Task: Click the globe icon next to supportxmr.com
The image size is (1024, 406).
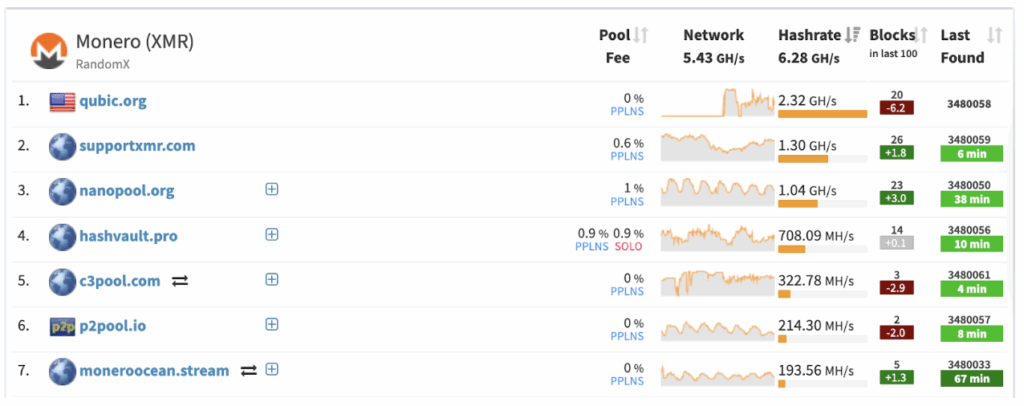Action: 63,146
